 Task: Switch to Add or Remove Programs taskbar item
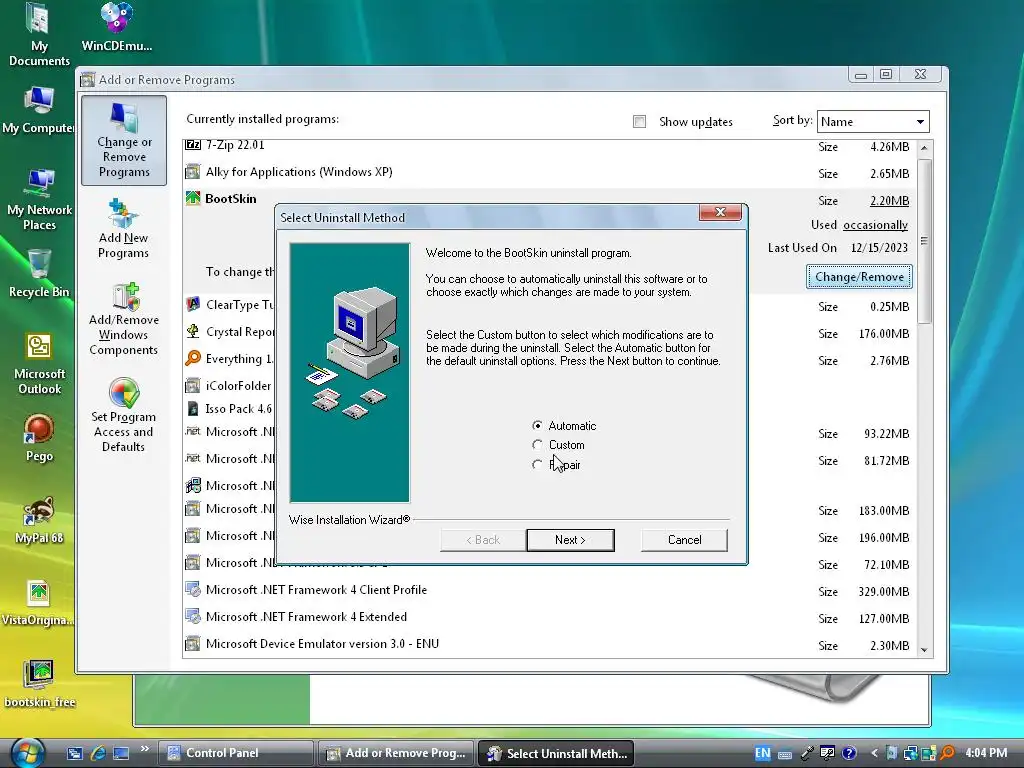tap(396, 753)
